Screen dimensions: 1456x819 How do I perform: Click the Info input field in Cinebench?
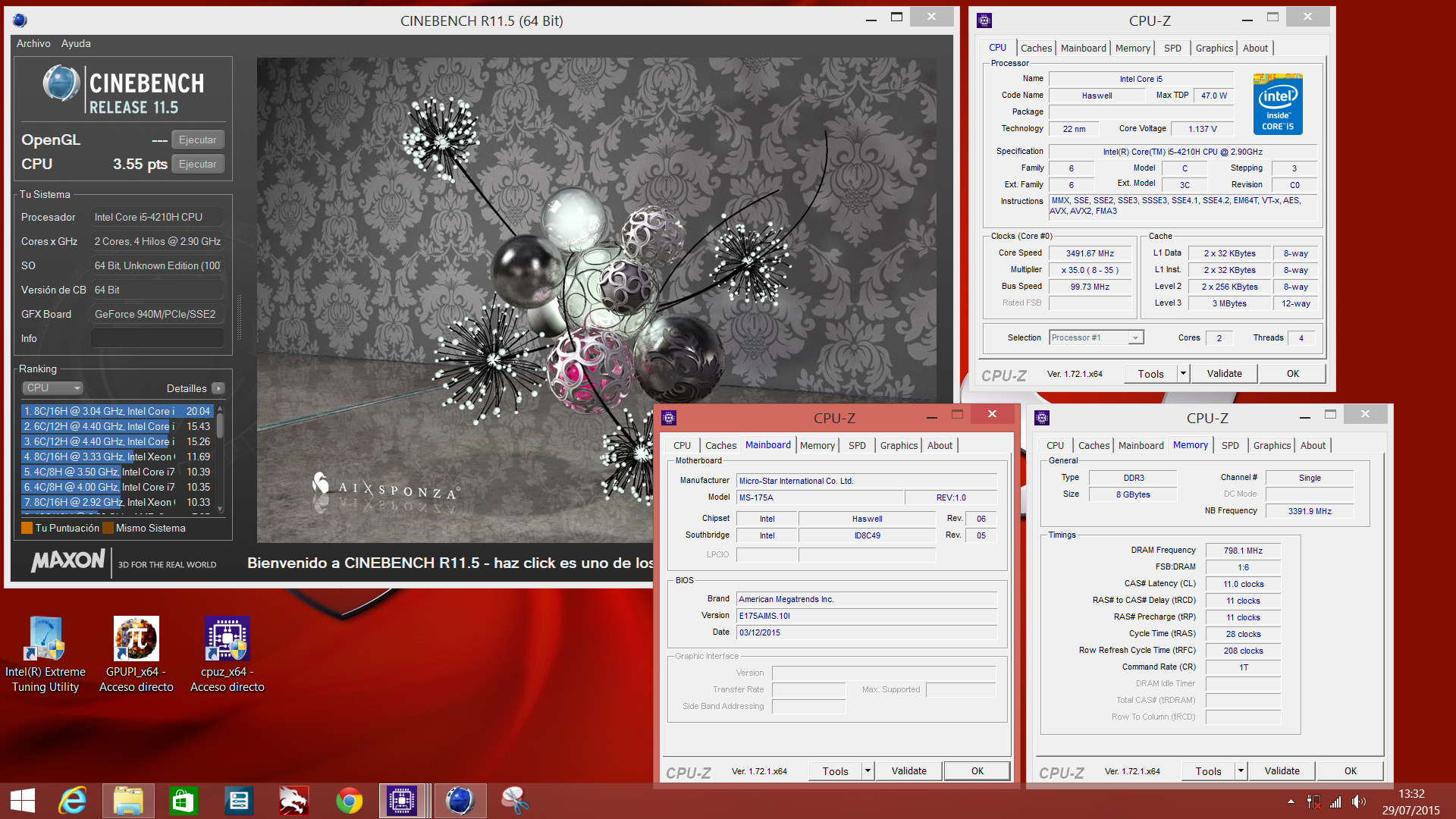pos(157,338)
